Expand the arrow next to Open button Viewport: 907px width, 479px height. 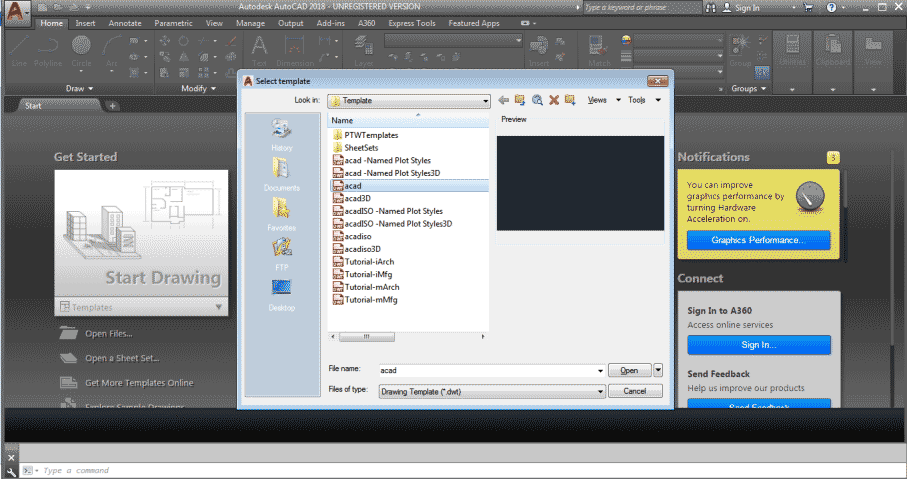pyautogui.click(x=658, y=370)
